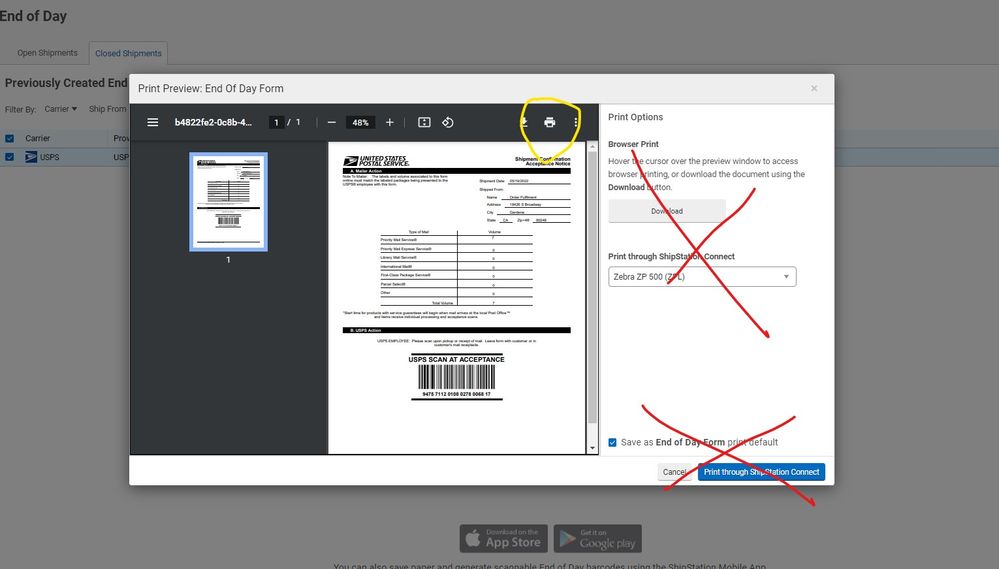Click the printer icon in PDF toolbar
The image size is (999, 569).
click(549, 122)
